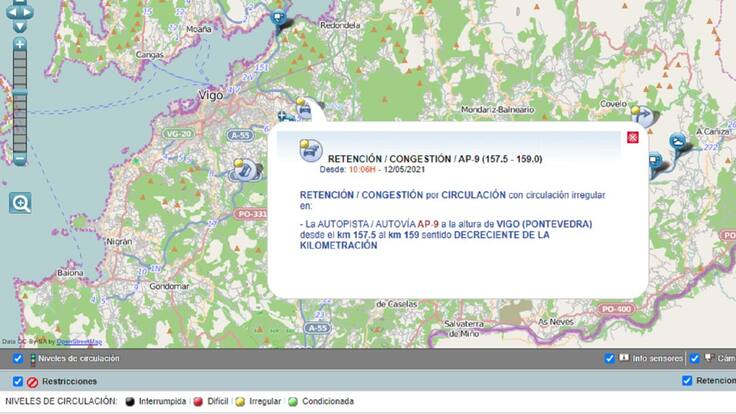Close the congestion info popup
Screen dimensions: 736x414
pos(632,138)
